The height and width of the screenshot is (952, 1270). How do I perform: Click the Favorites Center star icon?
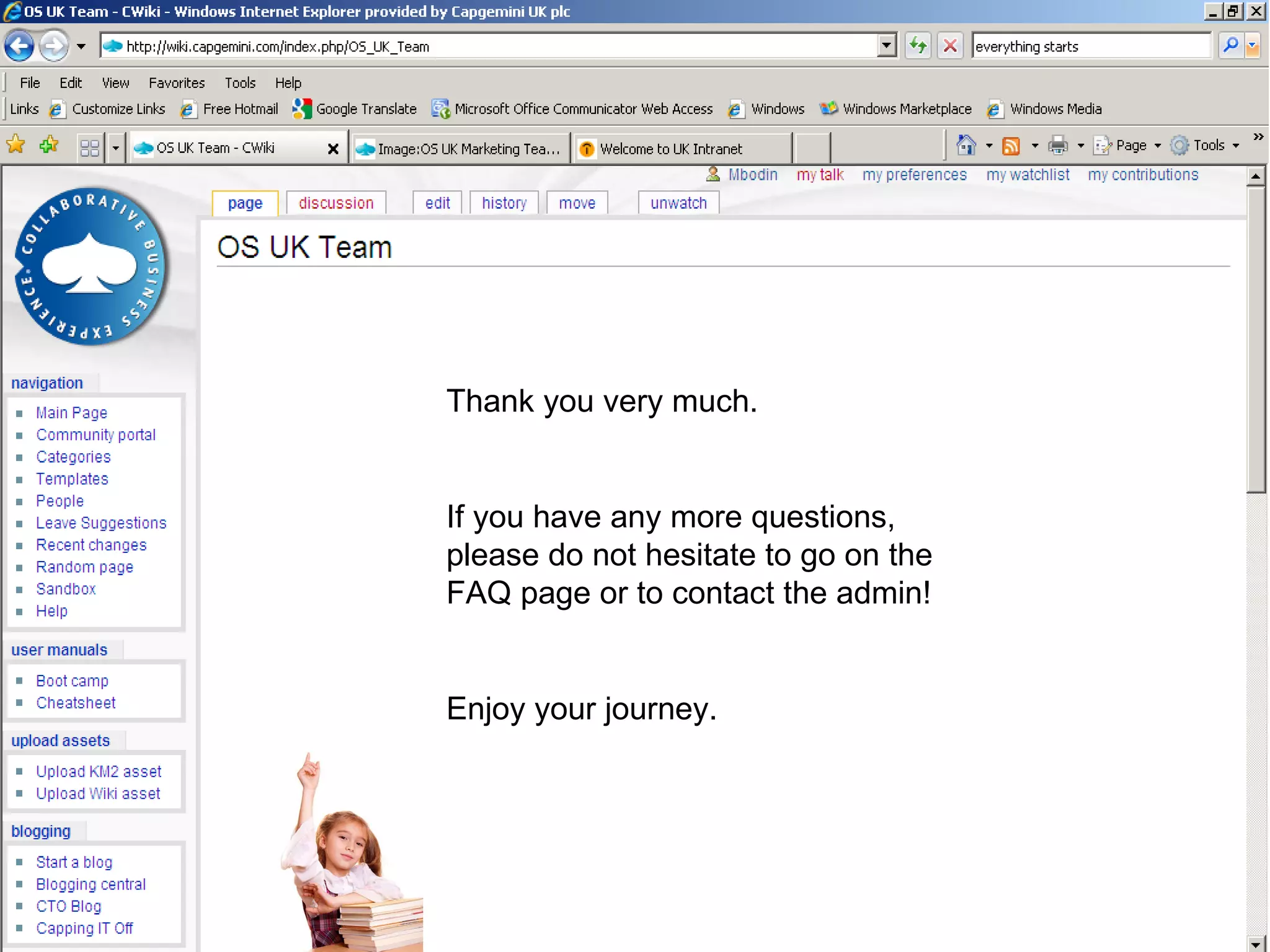pyautogui.click(x=16, y=145)
